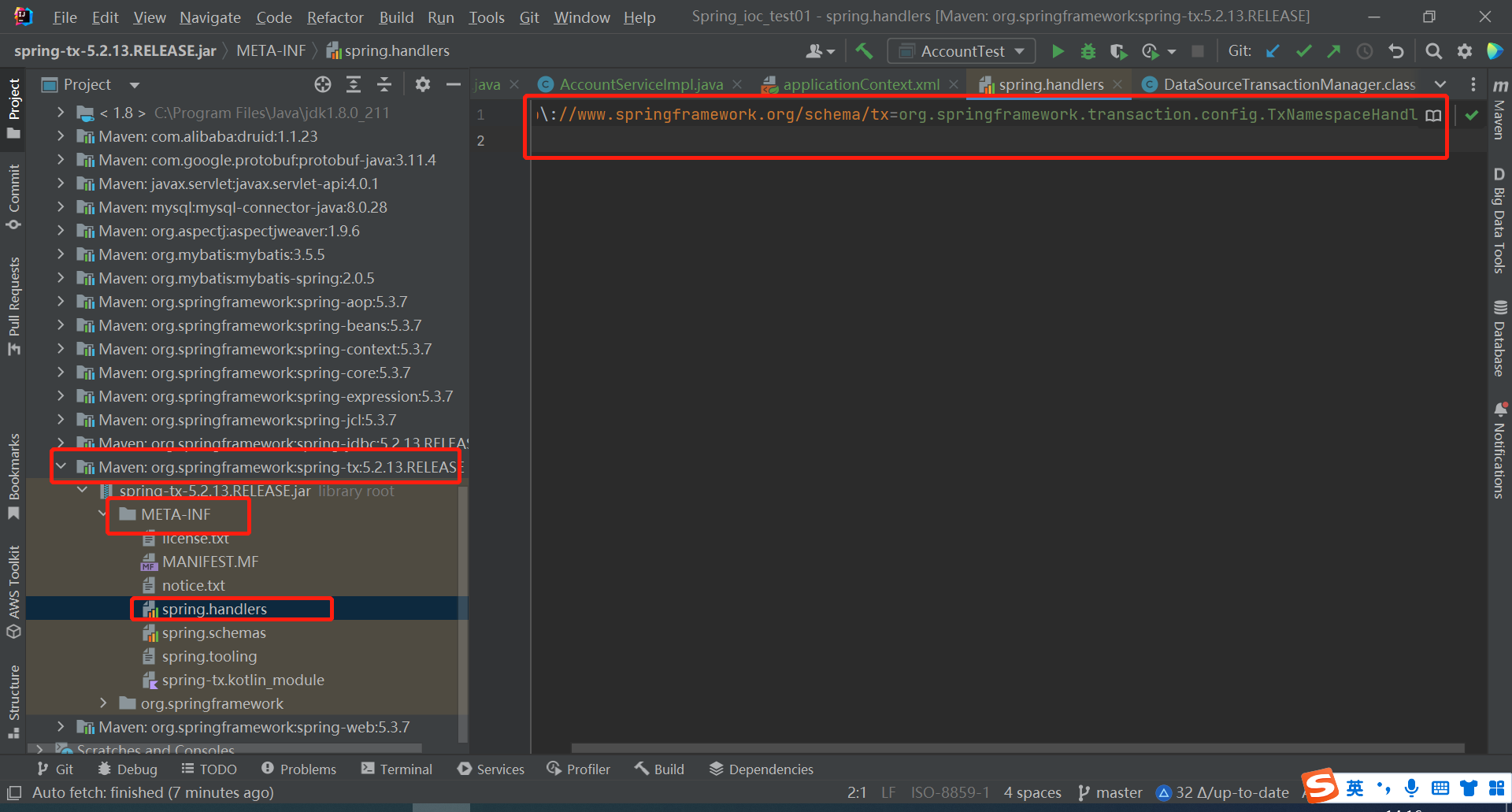Toggle the Notifications side panel

1499,450
